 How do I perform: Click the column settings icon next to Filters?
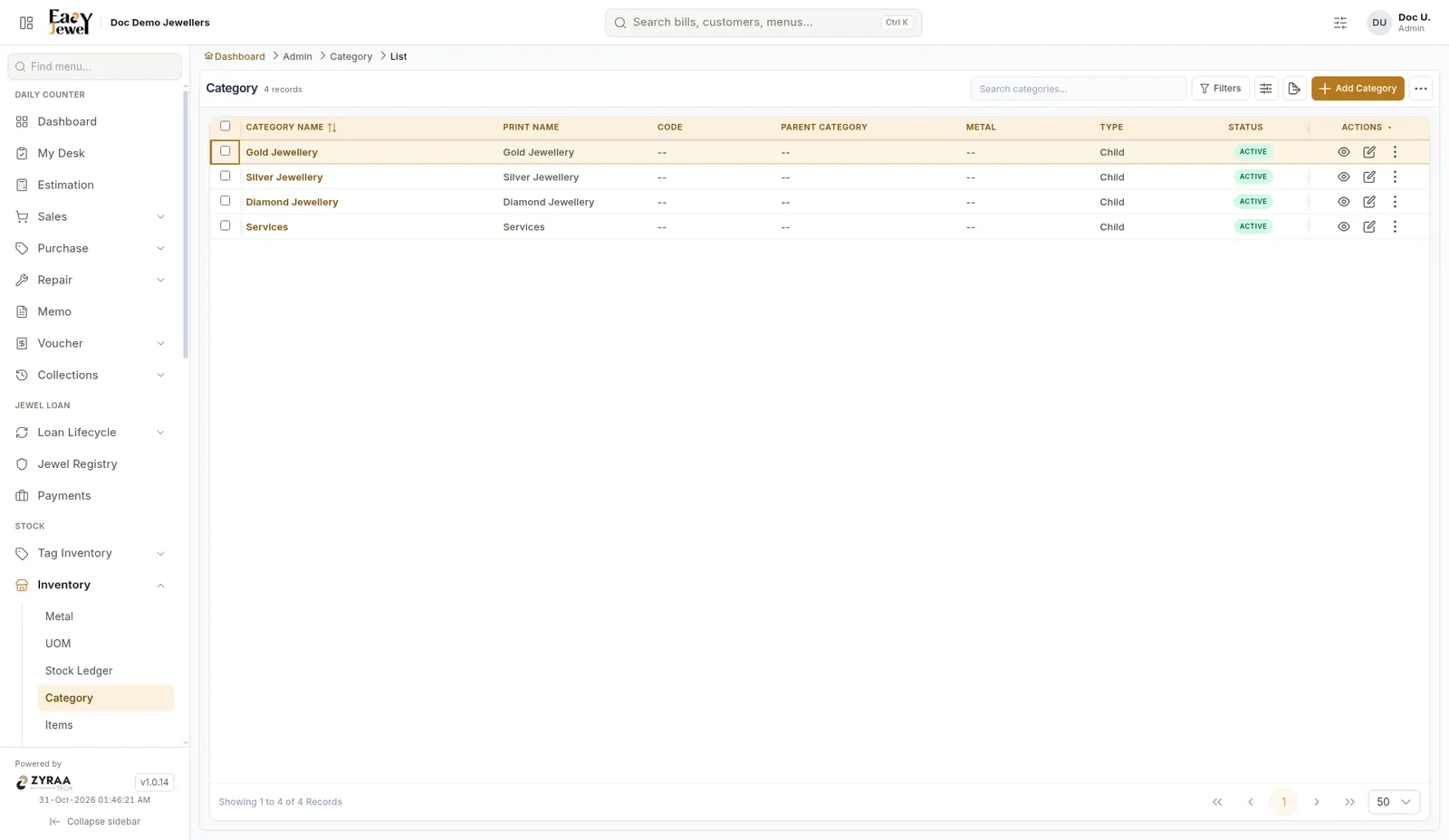coord(1266,89)
